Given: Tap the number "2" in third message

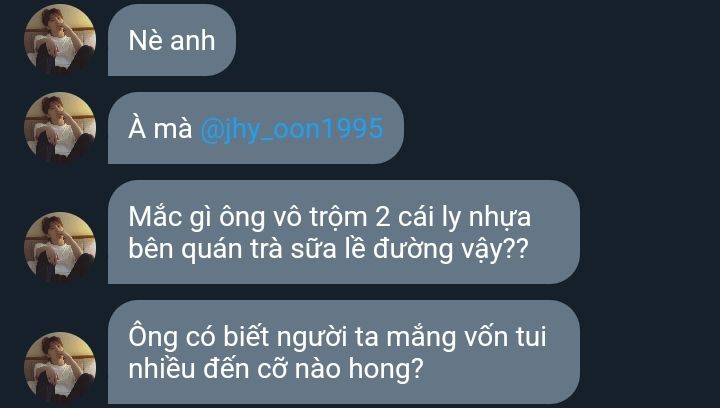Looking at the screenshot, I should coord(382,217).
